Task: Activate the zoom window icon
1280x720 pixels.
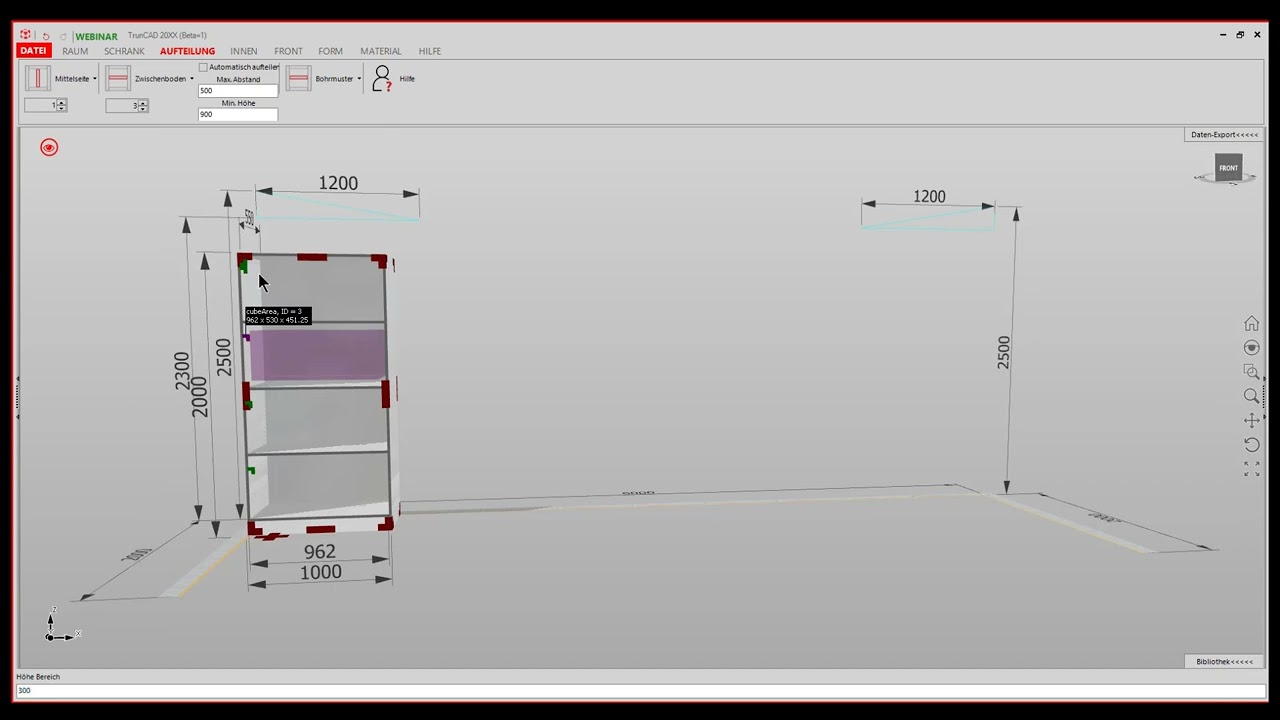Action: (x=1251, y=371)
